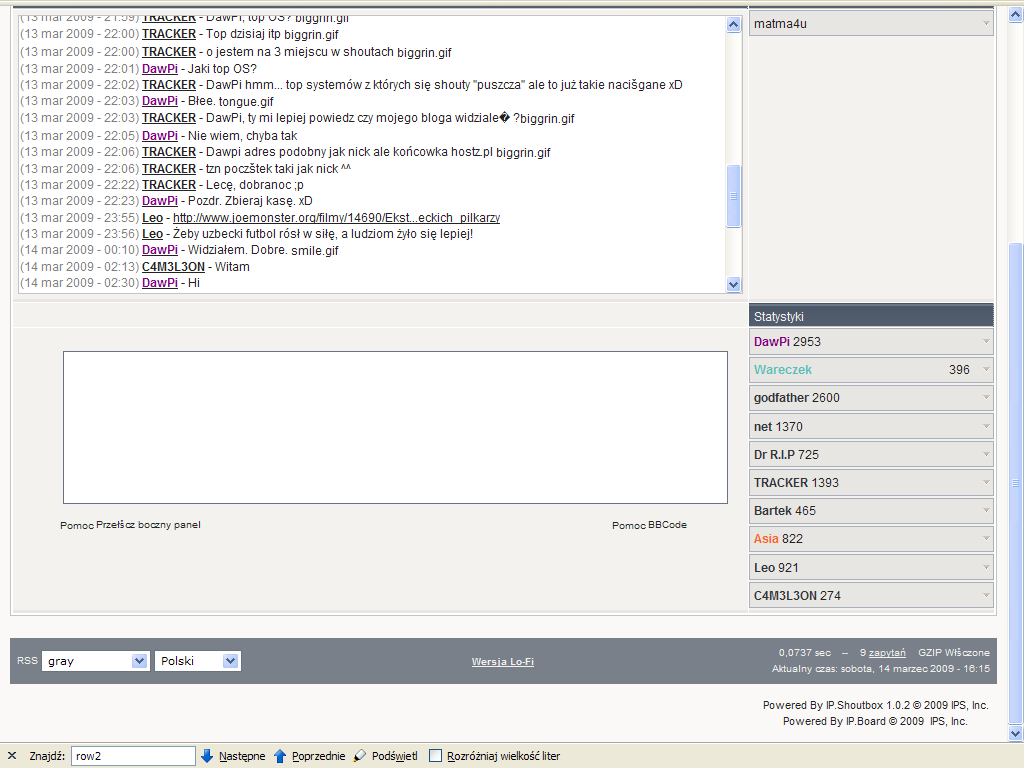The image size is (1024, 768).
Task: Click the Wersja Lo-Fi link
Action: tap(502, 662)
